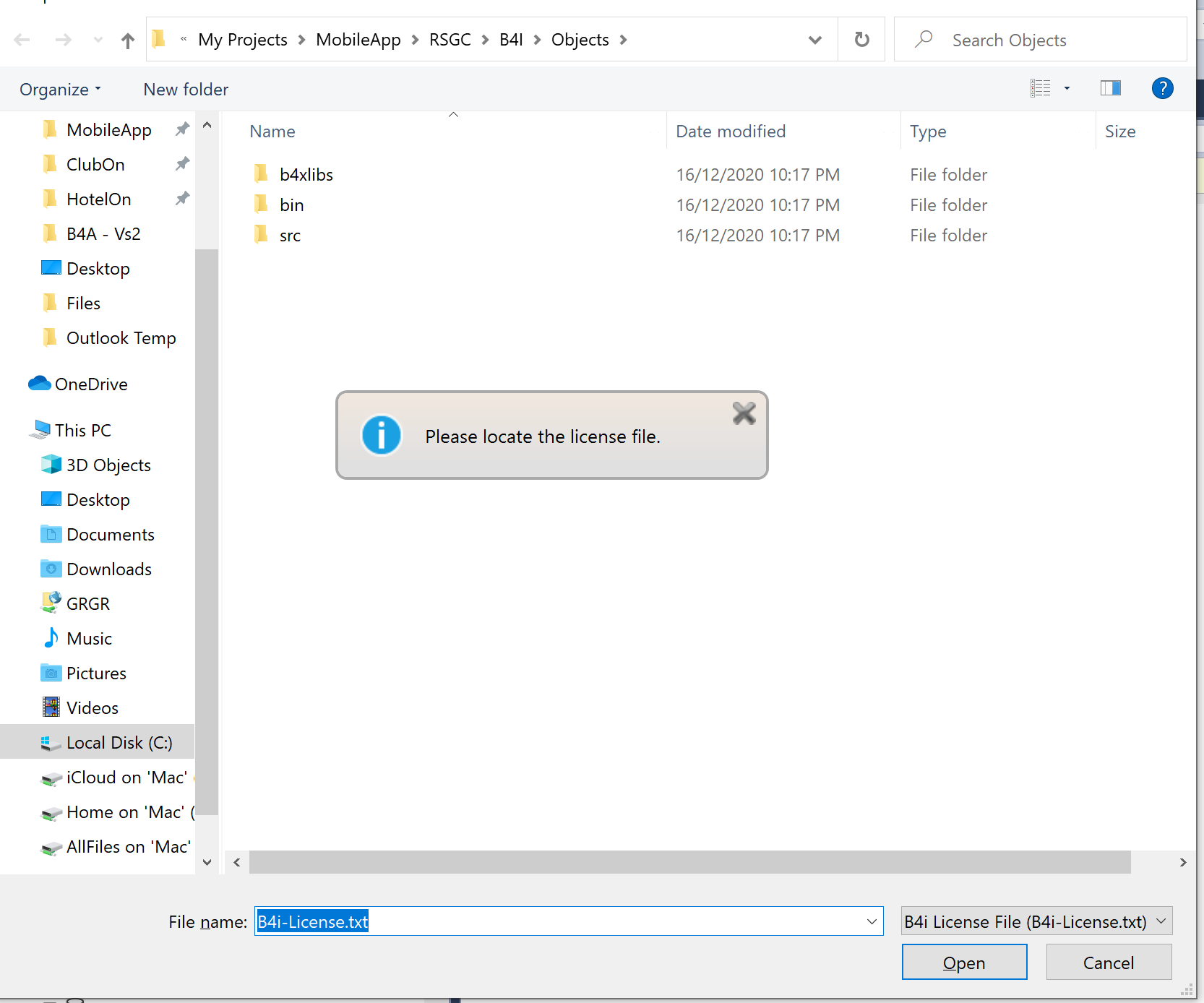Open the address bar history dropdown
Viewport: 1204px width, 1003px height.
815,40
